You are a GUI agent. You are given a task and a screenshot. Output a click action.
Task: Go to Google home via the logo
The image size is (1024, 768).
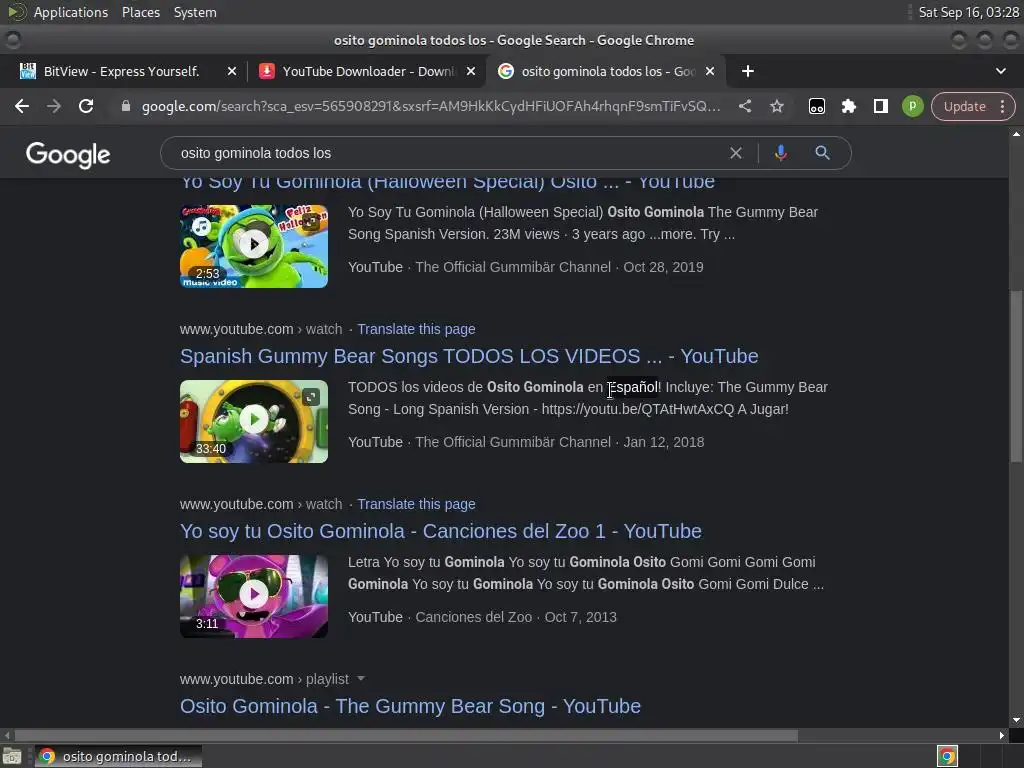68,155
